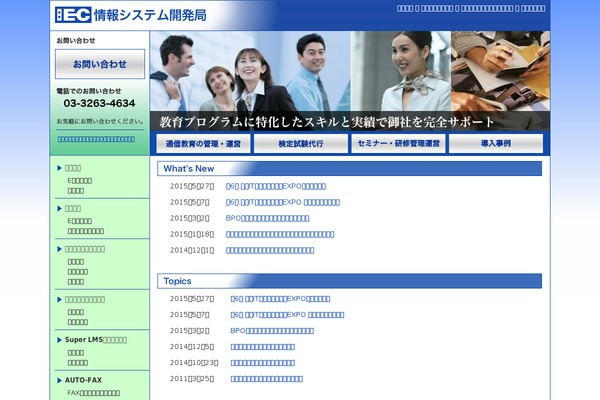Open the BPO link under What's New

[267, 218]
